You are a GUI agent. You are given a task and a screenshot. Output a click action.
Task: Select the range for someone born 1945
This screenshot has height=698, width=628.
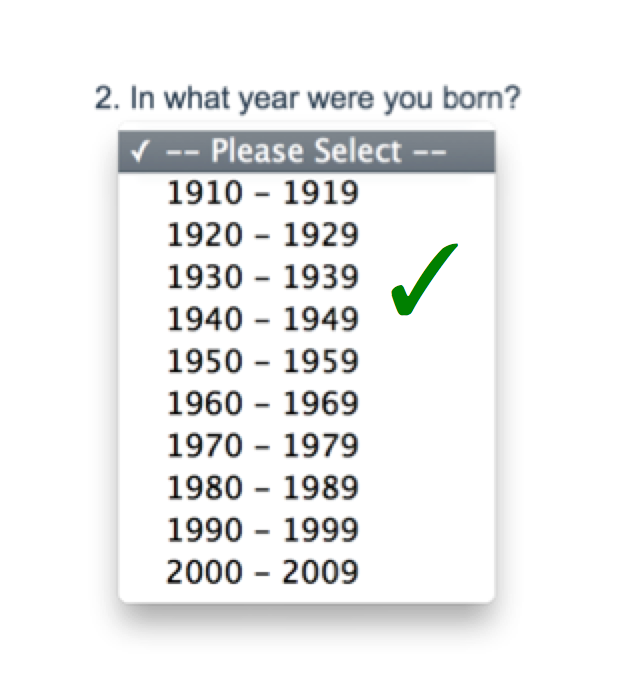pos(262,319)
